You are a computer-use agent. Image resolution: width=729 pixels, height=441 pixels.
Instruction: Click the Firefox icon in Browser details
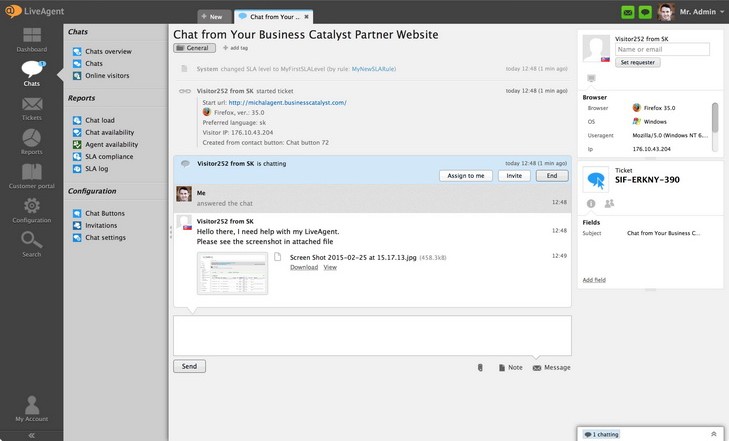coord(636,108)
